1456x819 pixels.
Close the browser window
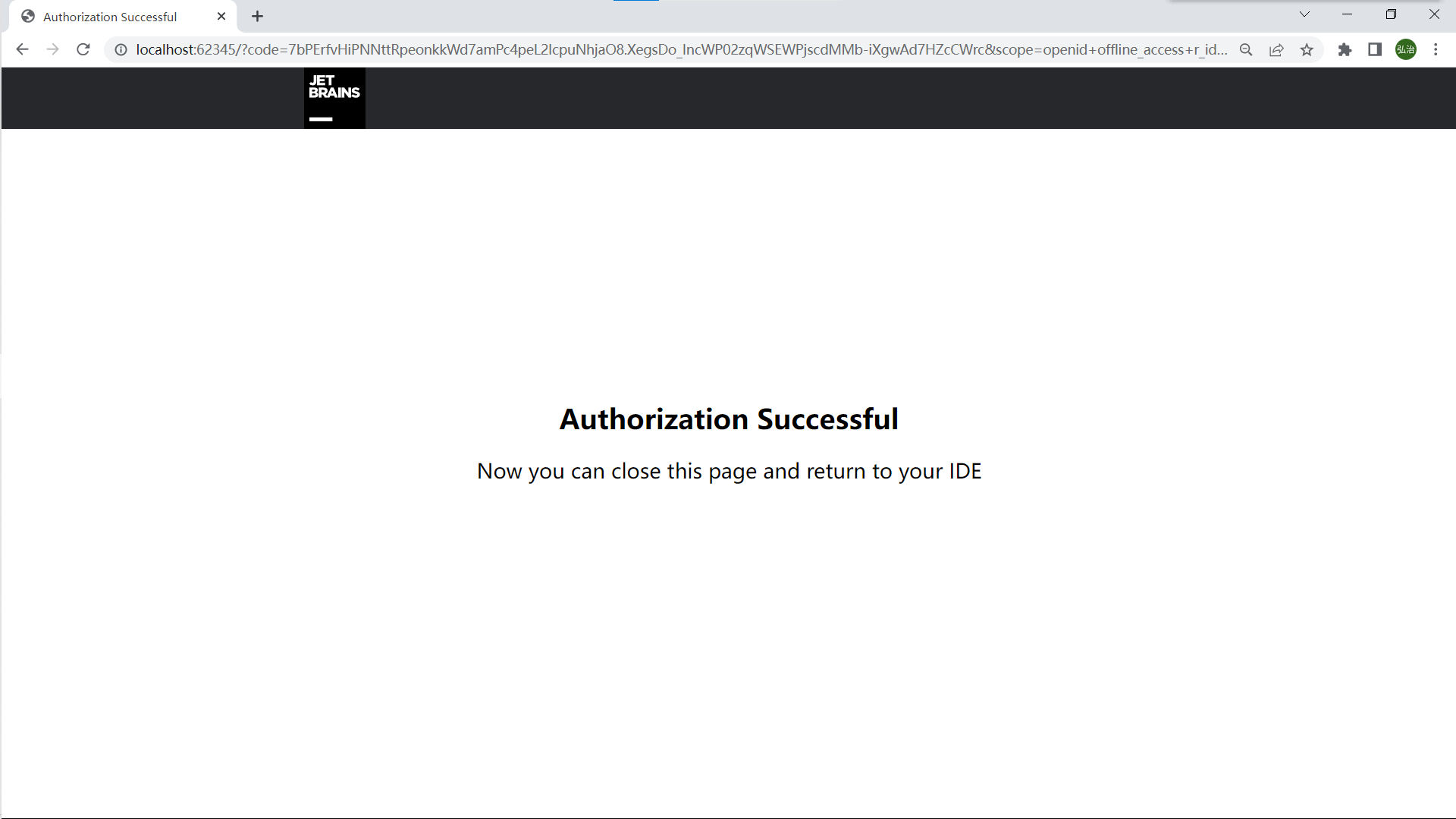click(x=1434, y=14)
